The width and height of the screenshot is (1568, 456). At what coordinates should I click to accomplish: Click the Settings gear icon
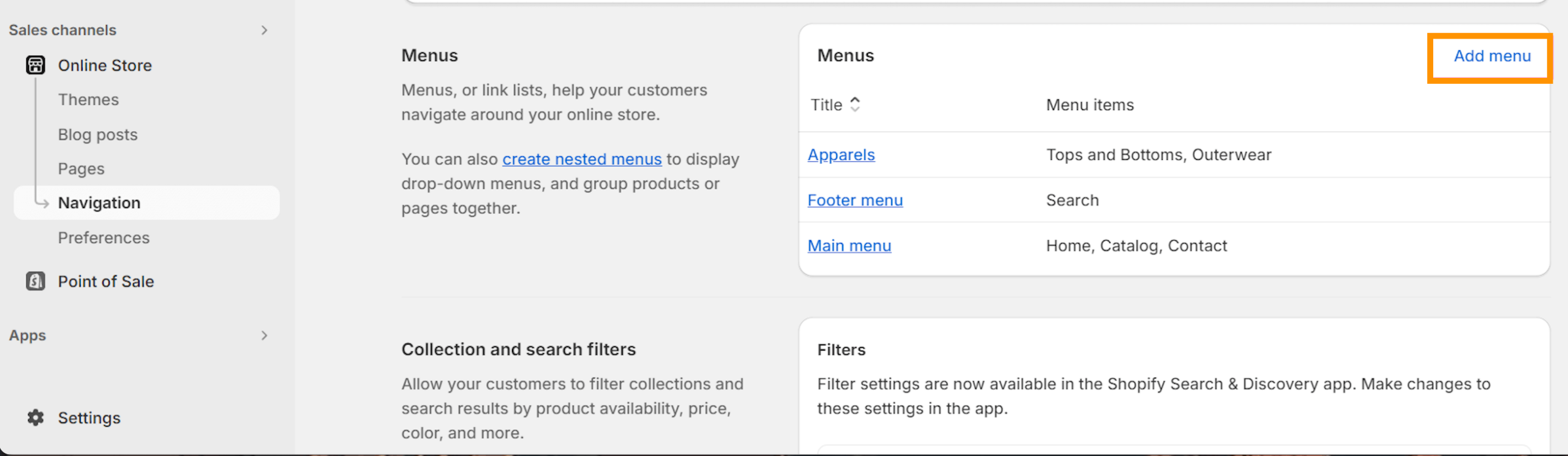point(36,417)
